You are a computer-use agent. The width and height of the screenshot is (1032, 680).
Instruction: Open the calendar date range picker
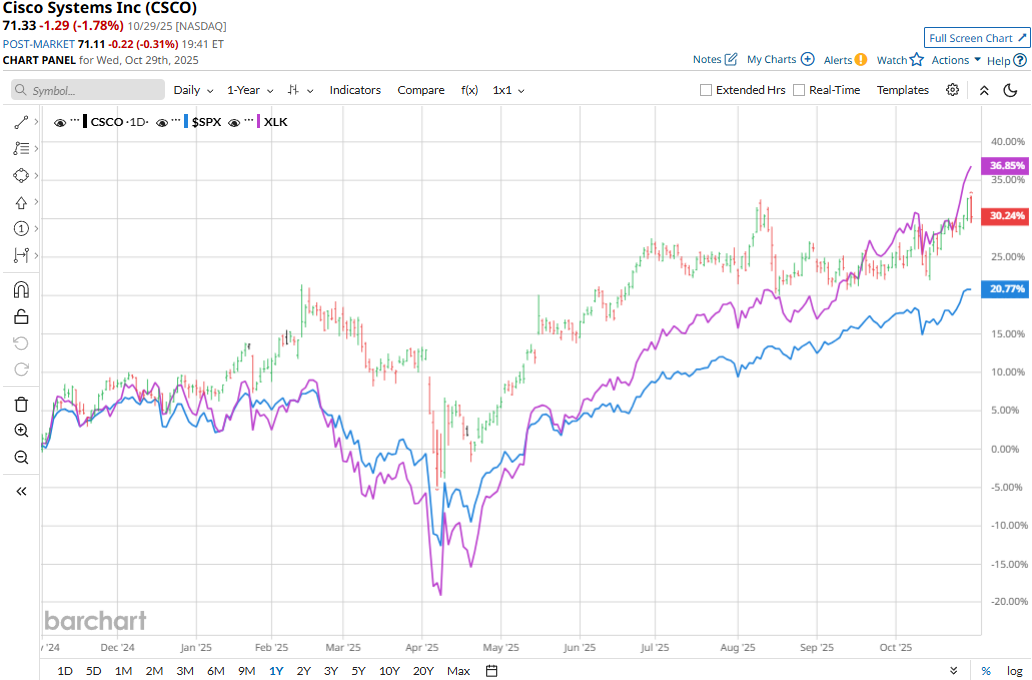point(491,671)
